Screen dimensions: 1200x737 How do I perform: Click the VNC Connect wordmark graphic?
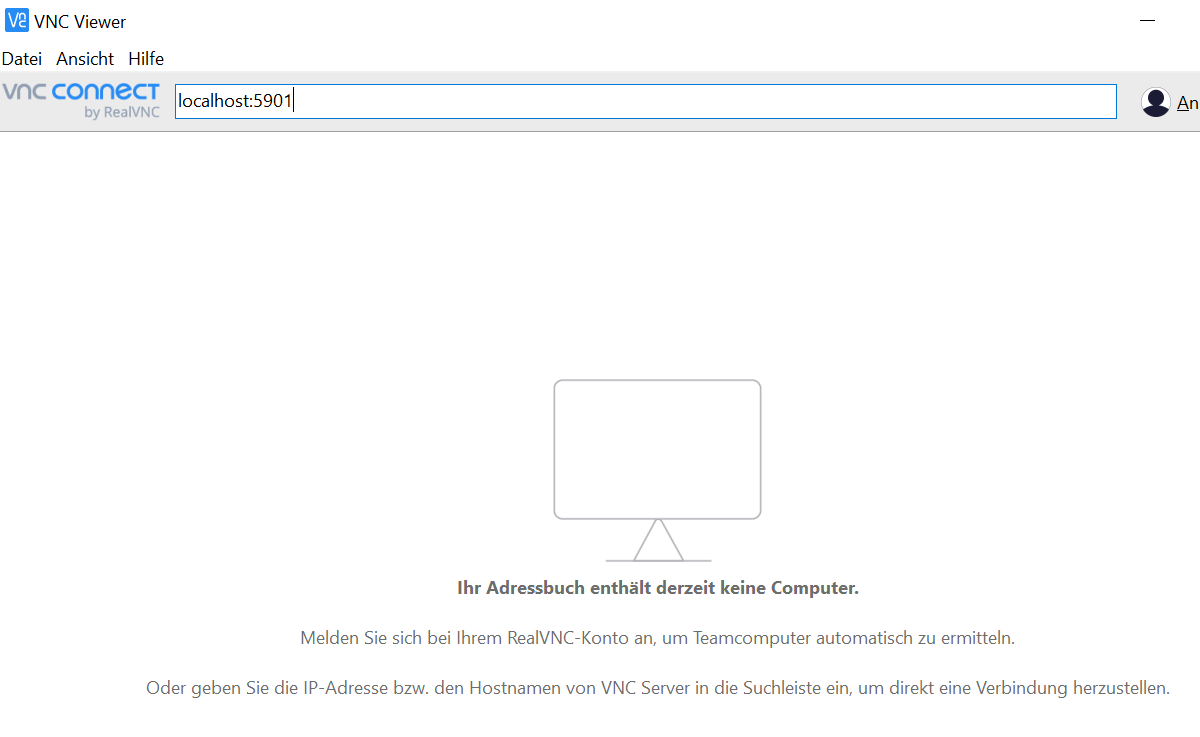tap(80, 93)
